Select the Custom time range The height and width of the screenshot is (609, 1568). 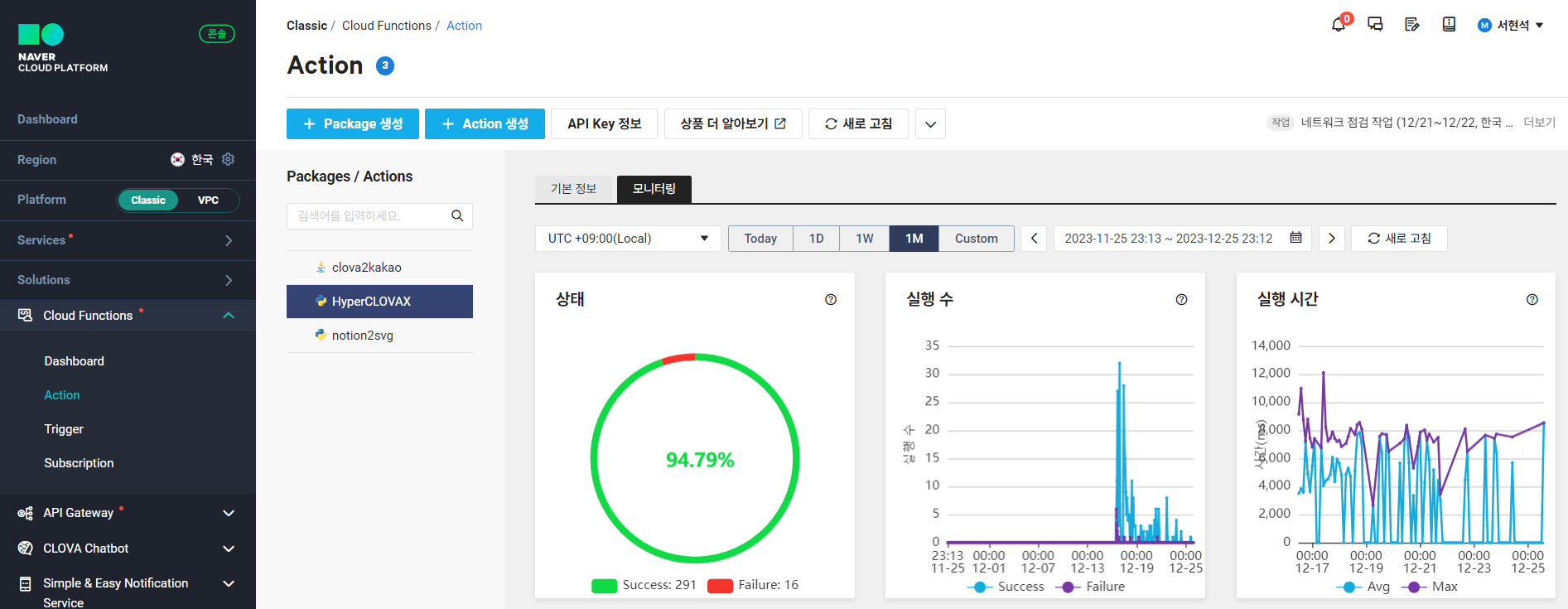click(x=977, y=239)
